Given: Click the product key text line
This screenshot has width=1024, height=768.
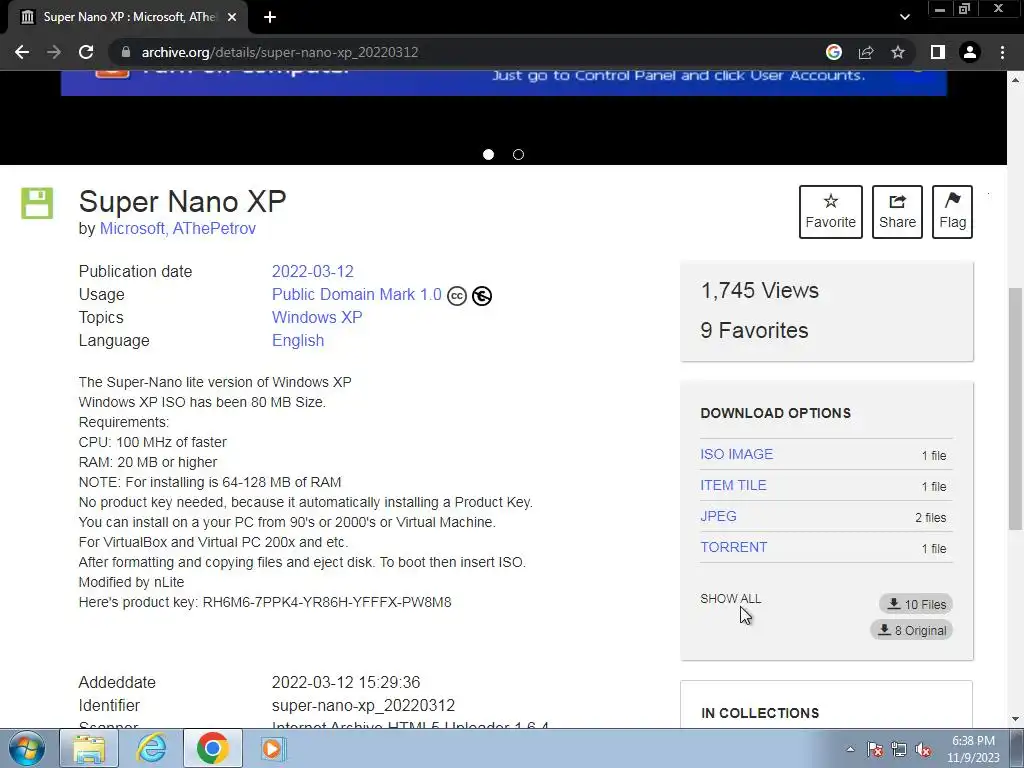Looking at the screenshot, I should (265, 602).
